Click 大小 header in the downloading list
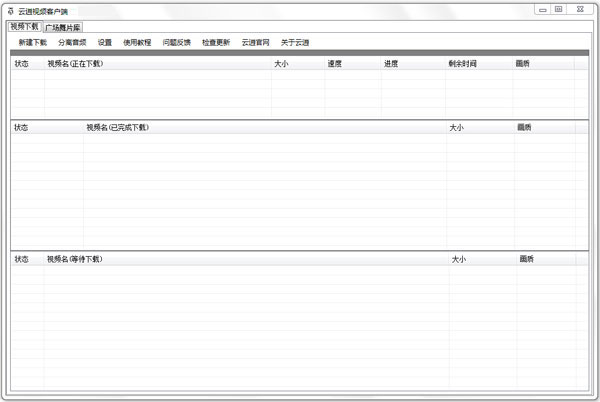The height and width of the screenshot is (402, 600). [x=282, y=63]
